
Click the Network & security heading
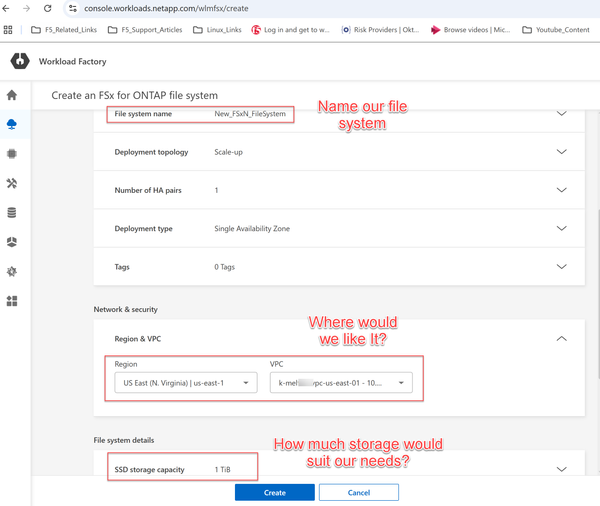(126, 309)
